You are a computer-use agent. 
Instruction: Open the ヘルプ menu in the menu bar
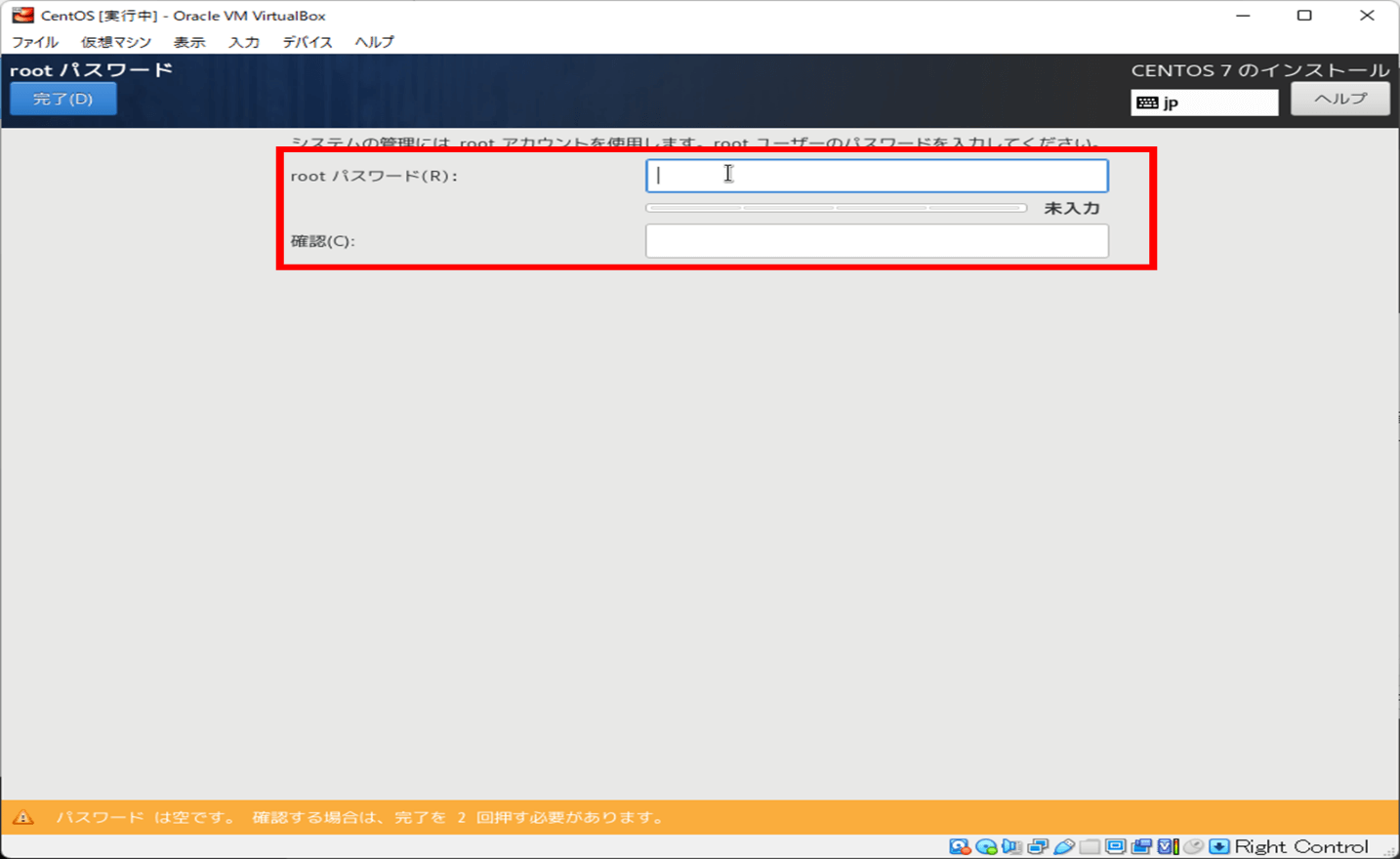point(375,42)
